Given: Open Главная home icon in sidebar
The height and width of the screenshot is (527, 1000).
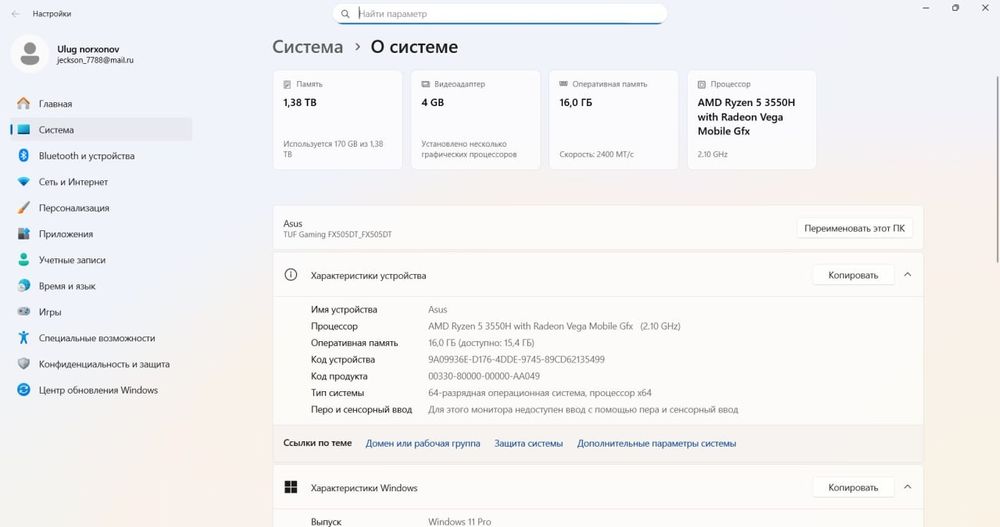Looking at the screenshot, I should [x=24, y=103].
